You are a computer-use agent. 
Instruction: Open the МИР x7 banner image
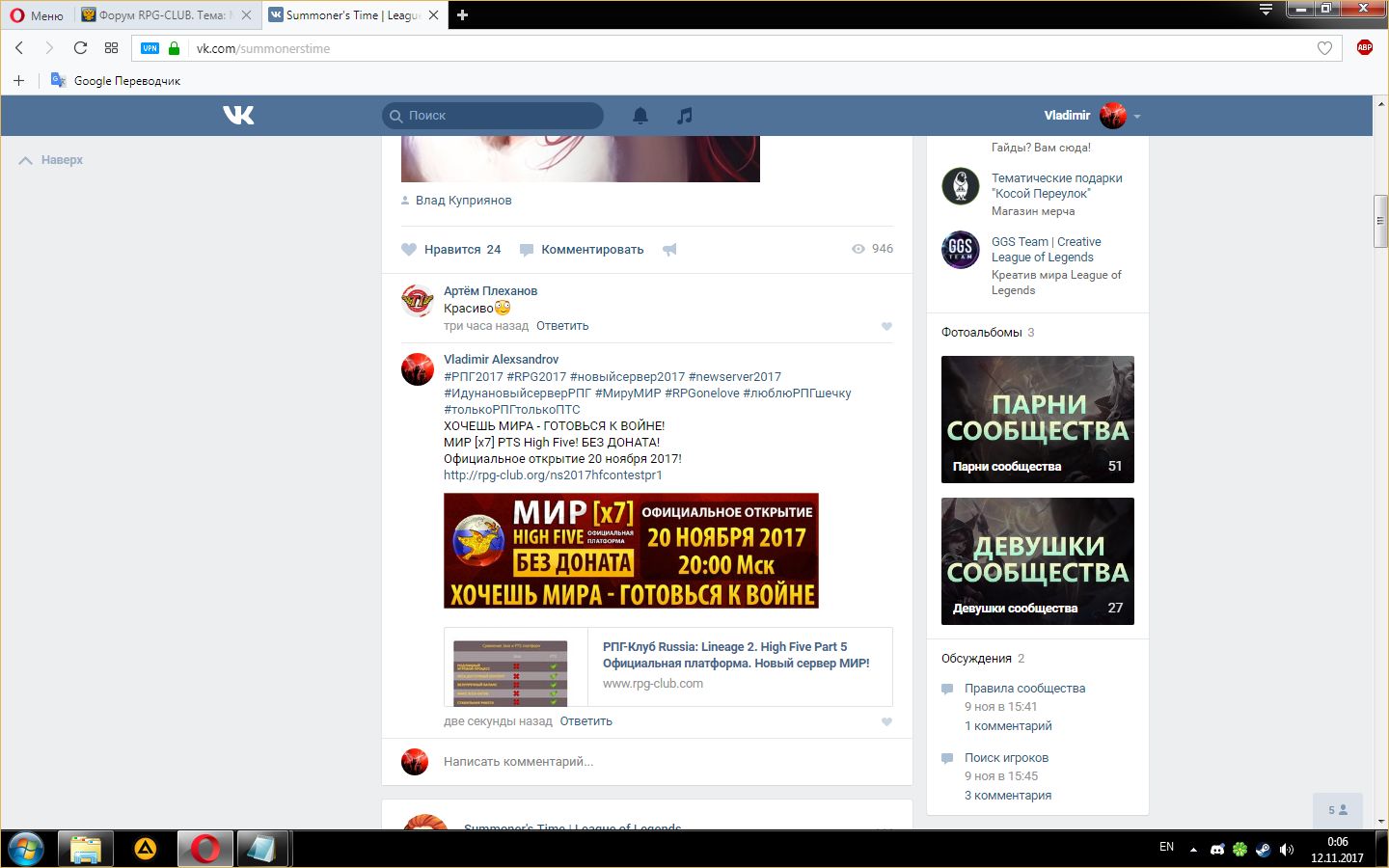coord(631,551)
